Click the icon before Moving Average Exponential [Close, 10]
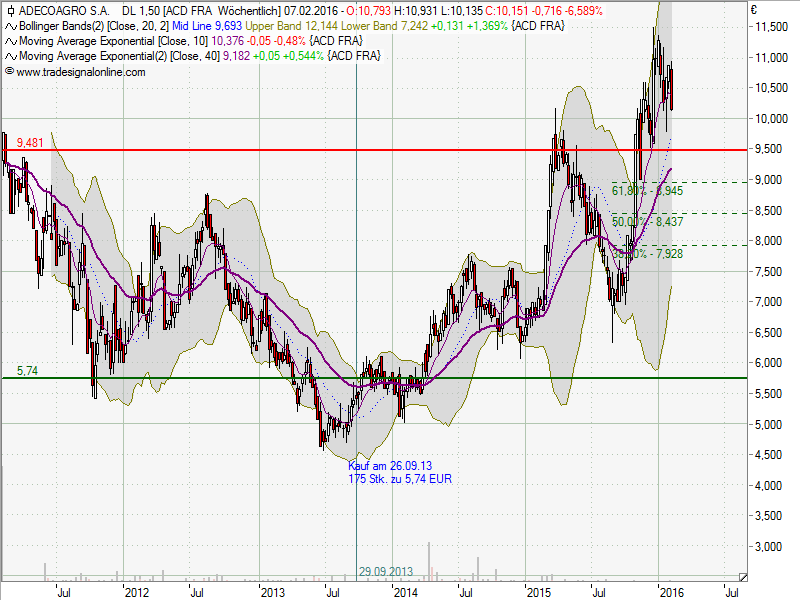 pyautogui.click(x=10, y=41)
